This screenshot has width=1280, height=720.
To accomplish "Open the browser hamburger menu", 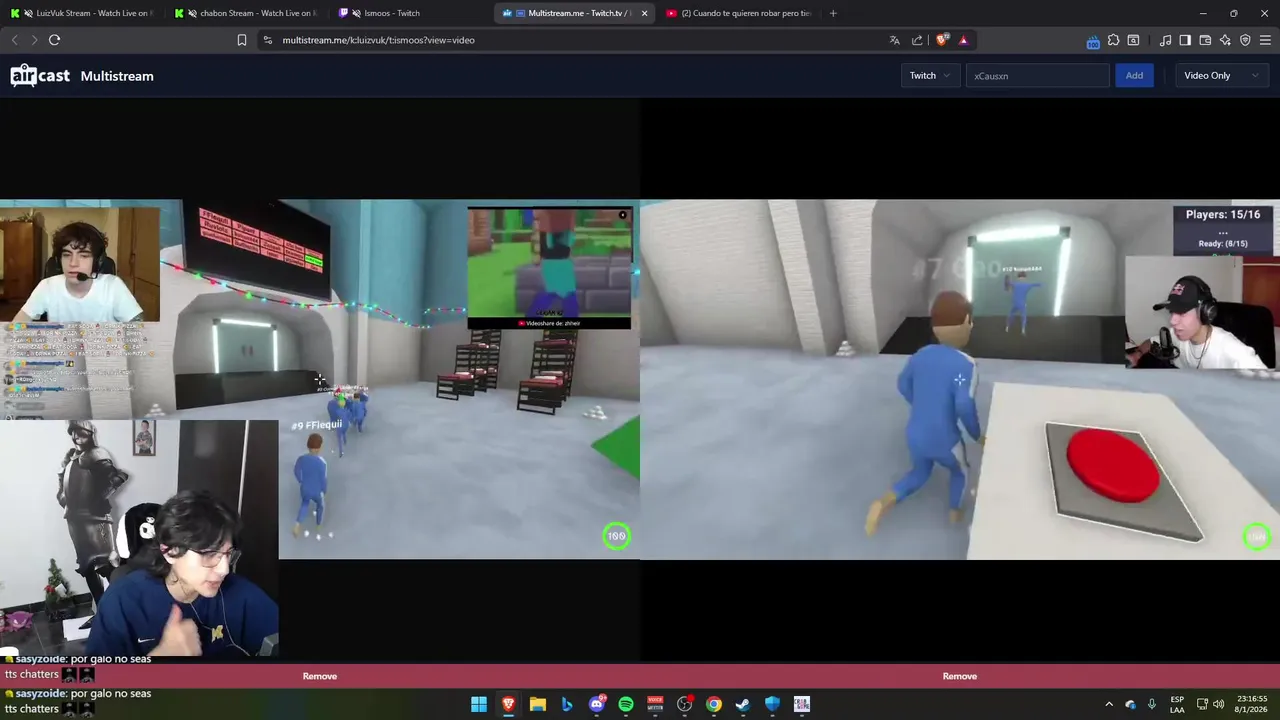I will [x=1265, y=40].
